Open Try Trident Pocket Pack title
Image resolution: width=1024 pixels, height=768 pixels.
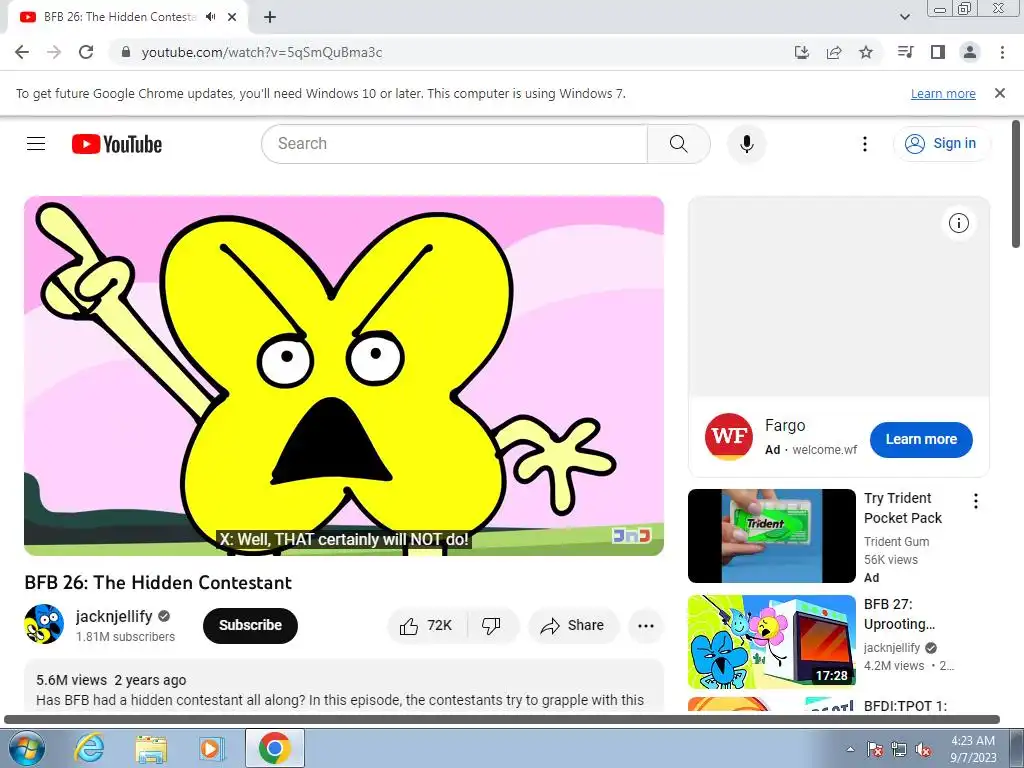[903, 508]
